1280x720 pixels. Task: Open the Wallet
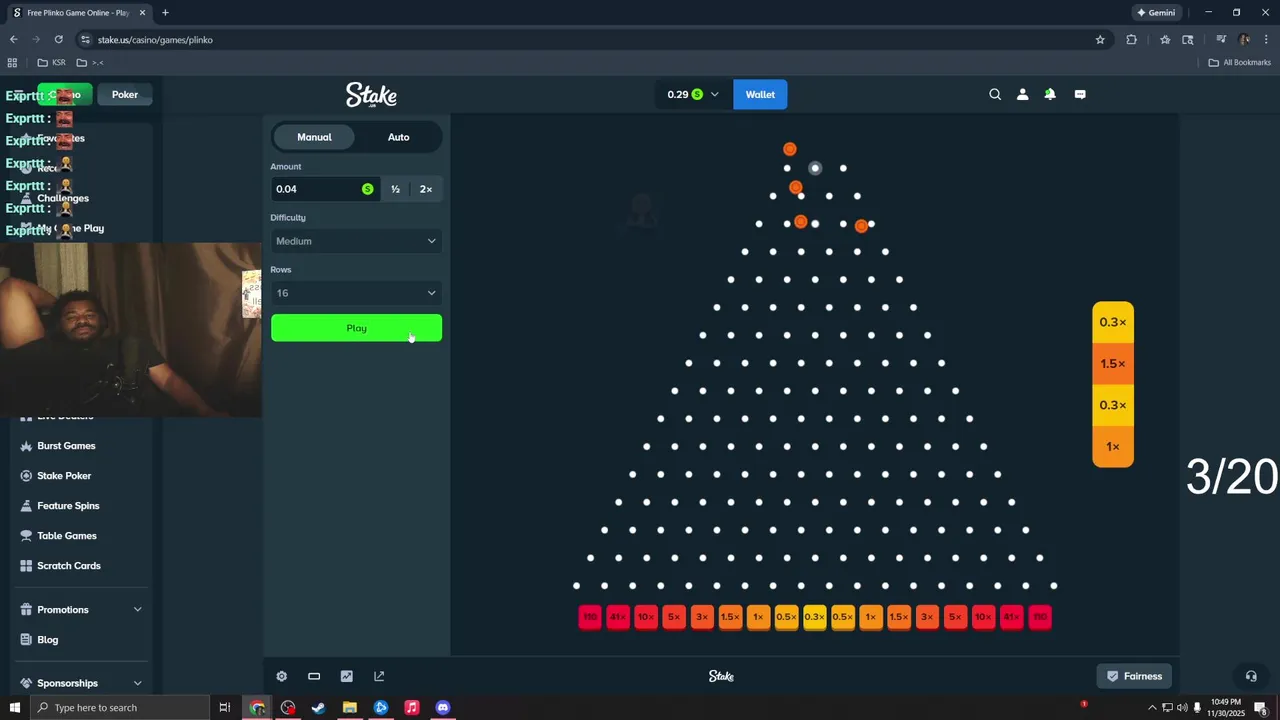[760, 94]
